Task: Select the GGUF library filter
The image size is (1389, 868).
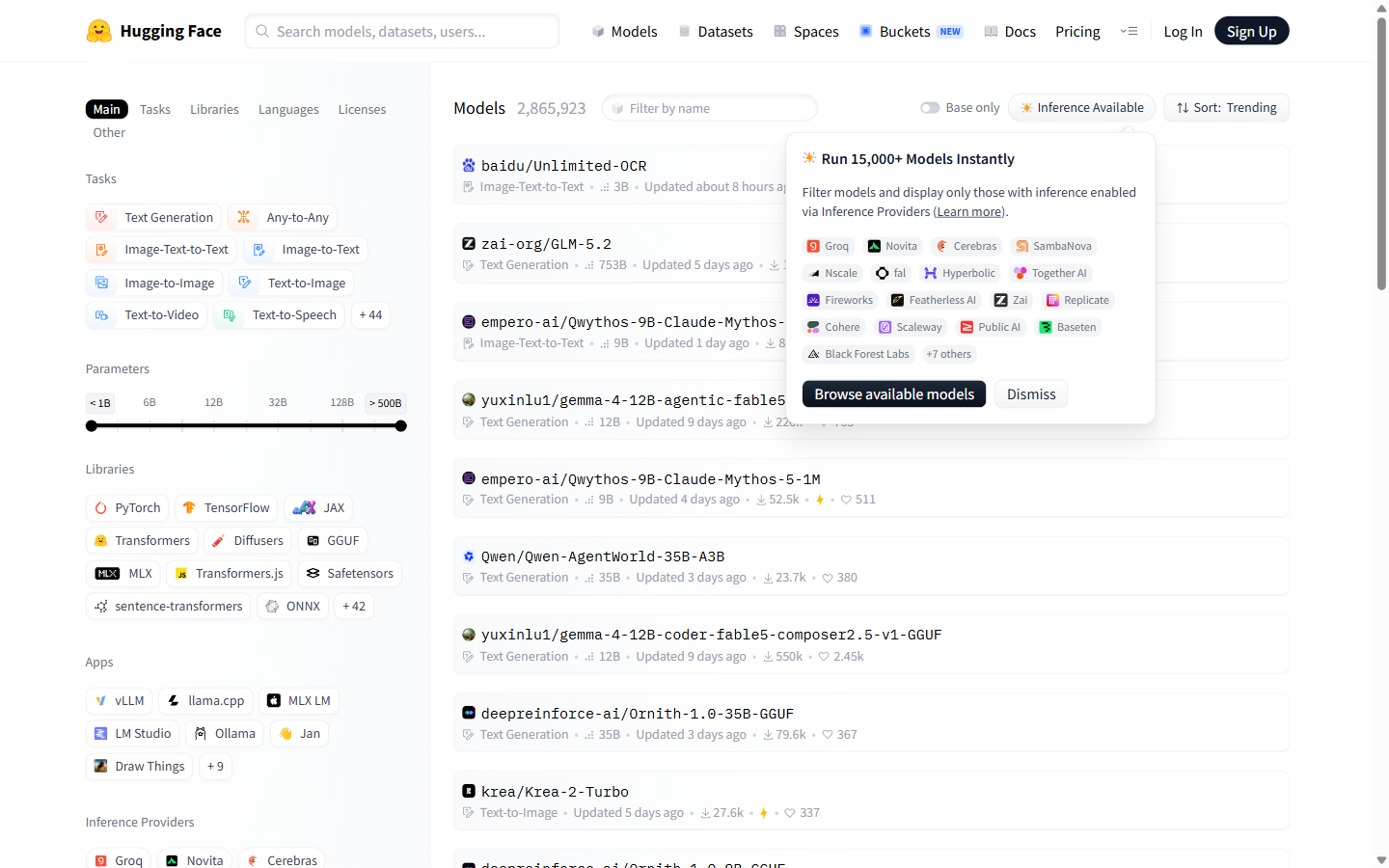Action: pyautogui.click(x=333, y=541)
